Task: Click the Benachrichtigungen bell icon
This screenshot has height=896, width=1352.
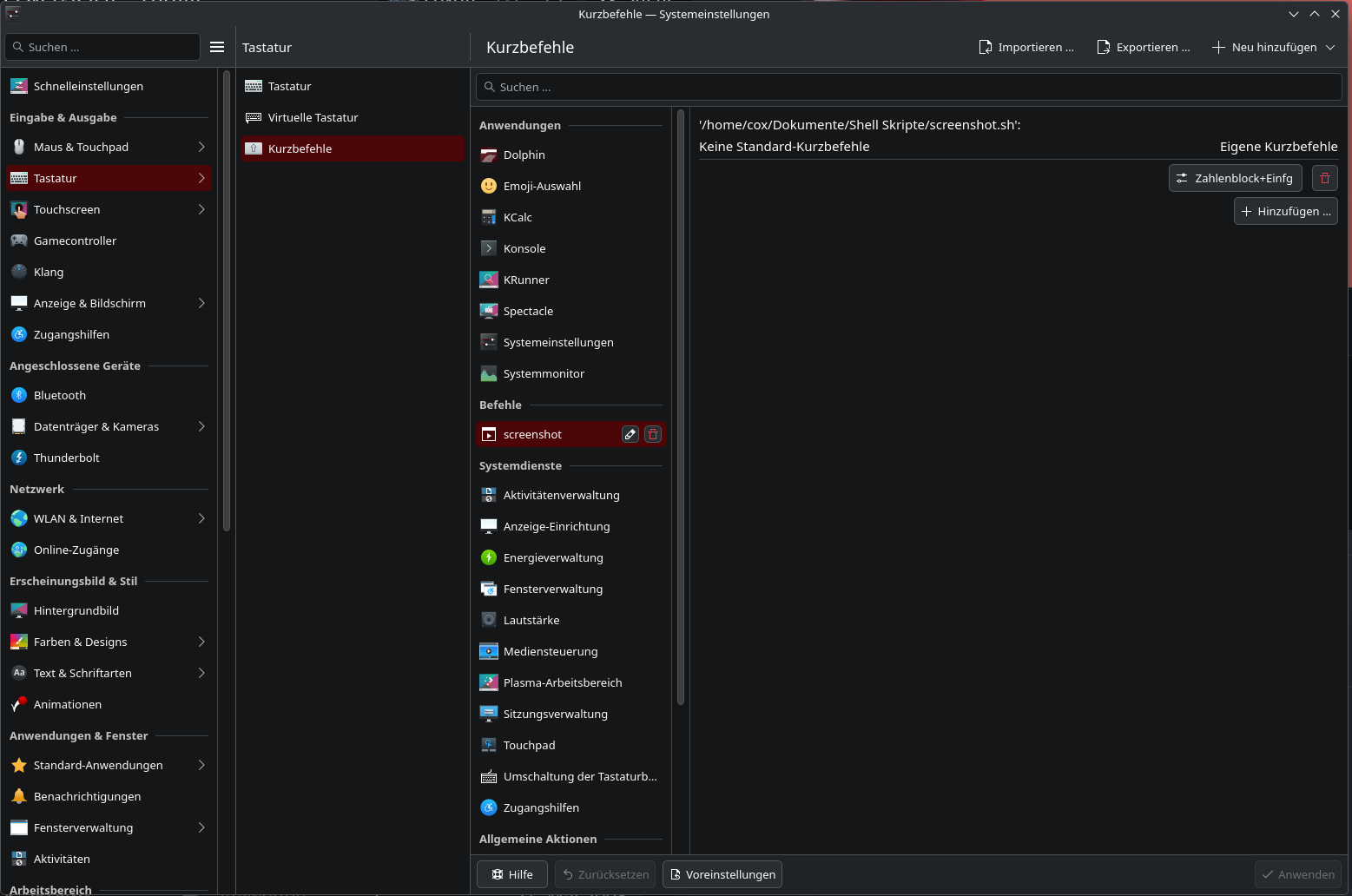Action: (x=19, y=796)
